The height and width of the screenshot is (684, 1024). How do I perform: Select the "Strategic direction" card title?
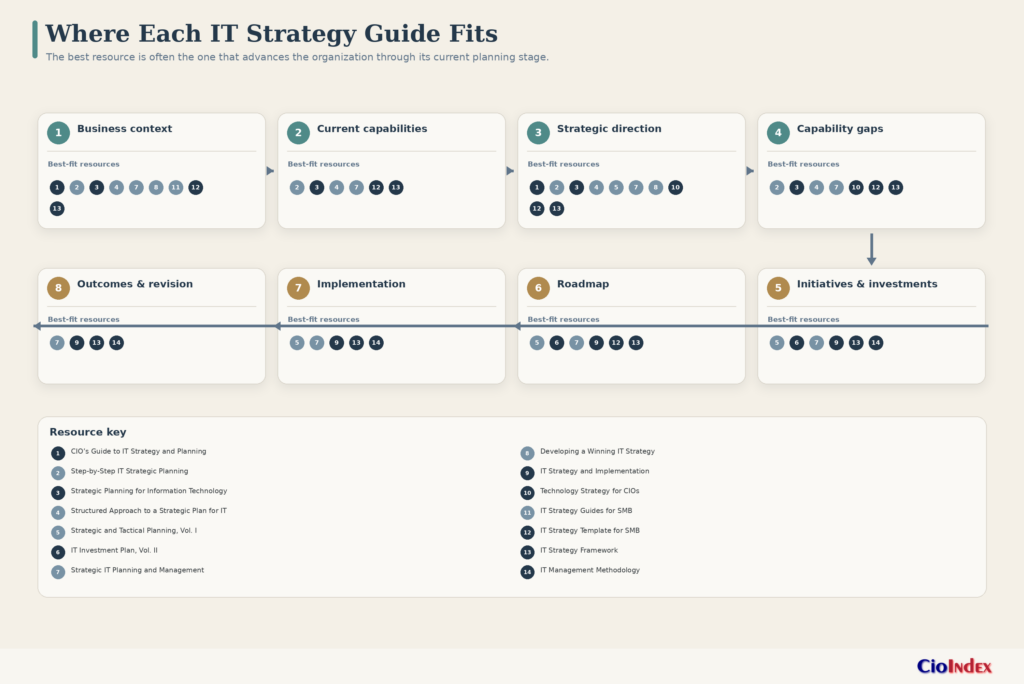(609, 129)
